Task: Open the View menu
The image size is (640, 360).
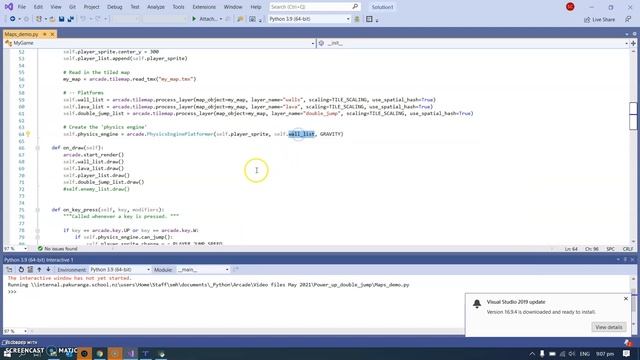Action: [x=56, y=7]
